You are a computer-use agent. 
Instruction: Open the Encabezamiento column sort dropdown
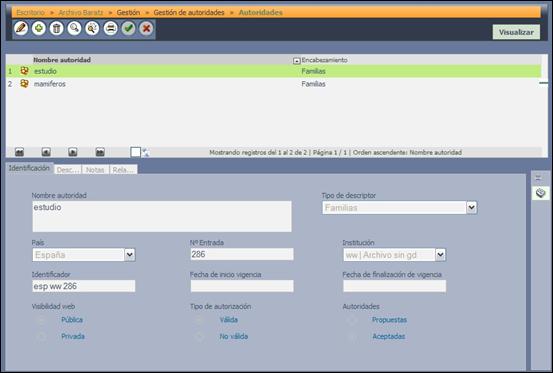point(297,61)
